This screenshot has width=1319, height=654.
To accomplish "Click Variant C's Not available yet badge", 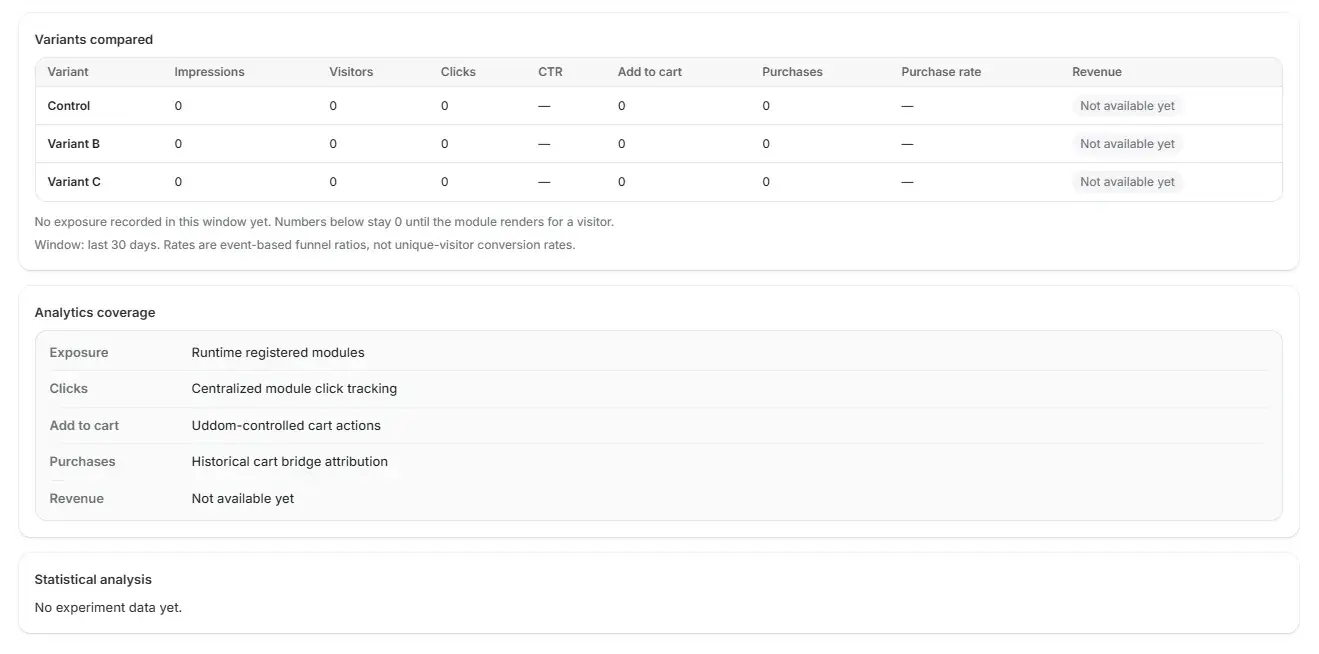I will (1127, 182).
